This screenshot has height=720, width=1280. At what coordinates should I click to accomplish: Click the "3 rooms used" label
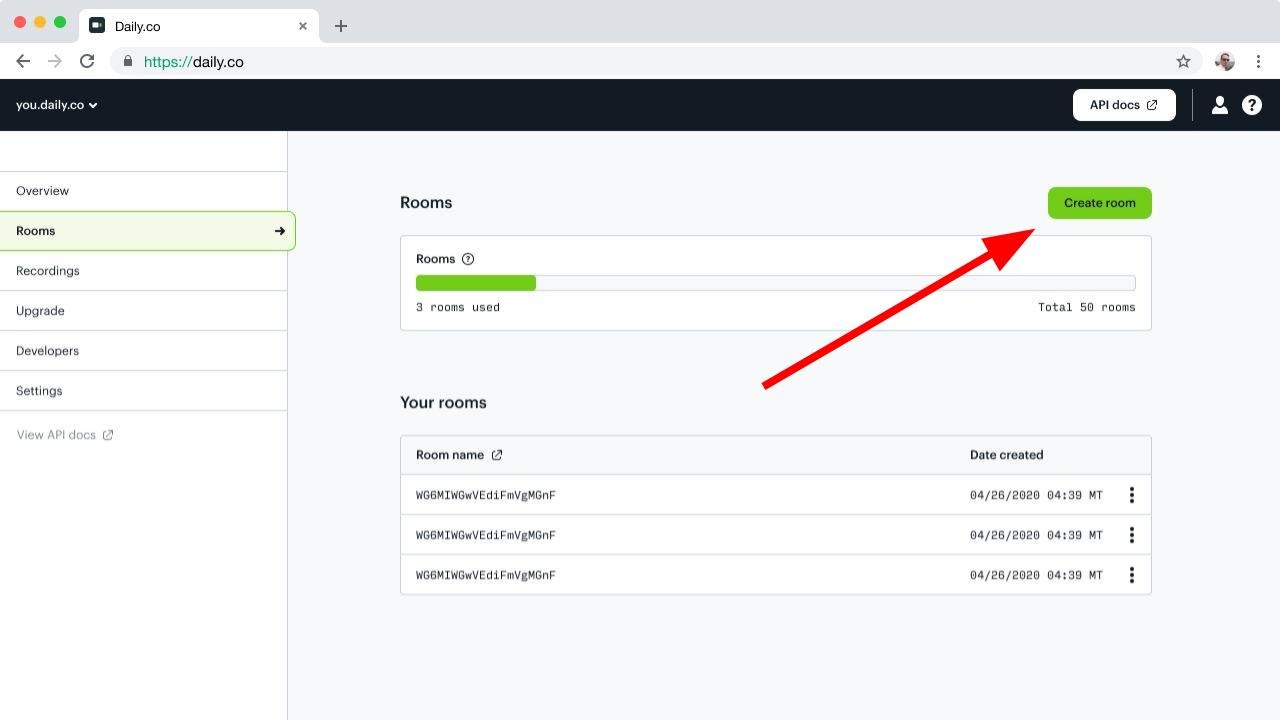[x=458, y=307]
